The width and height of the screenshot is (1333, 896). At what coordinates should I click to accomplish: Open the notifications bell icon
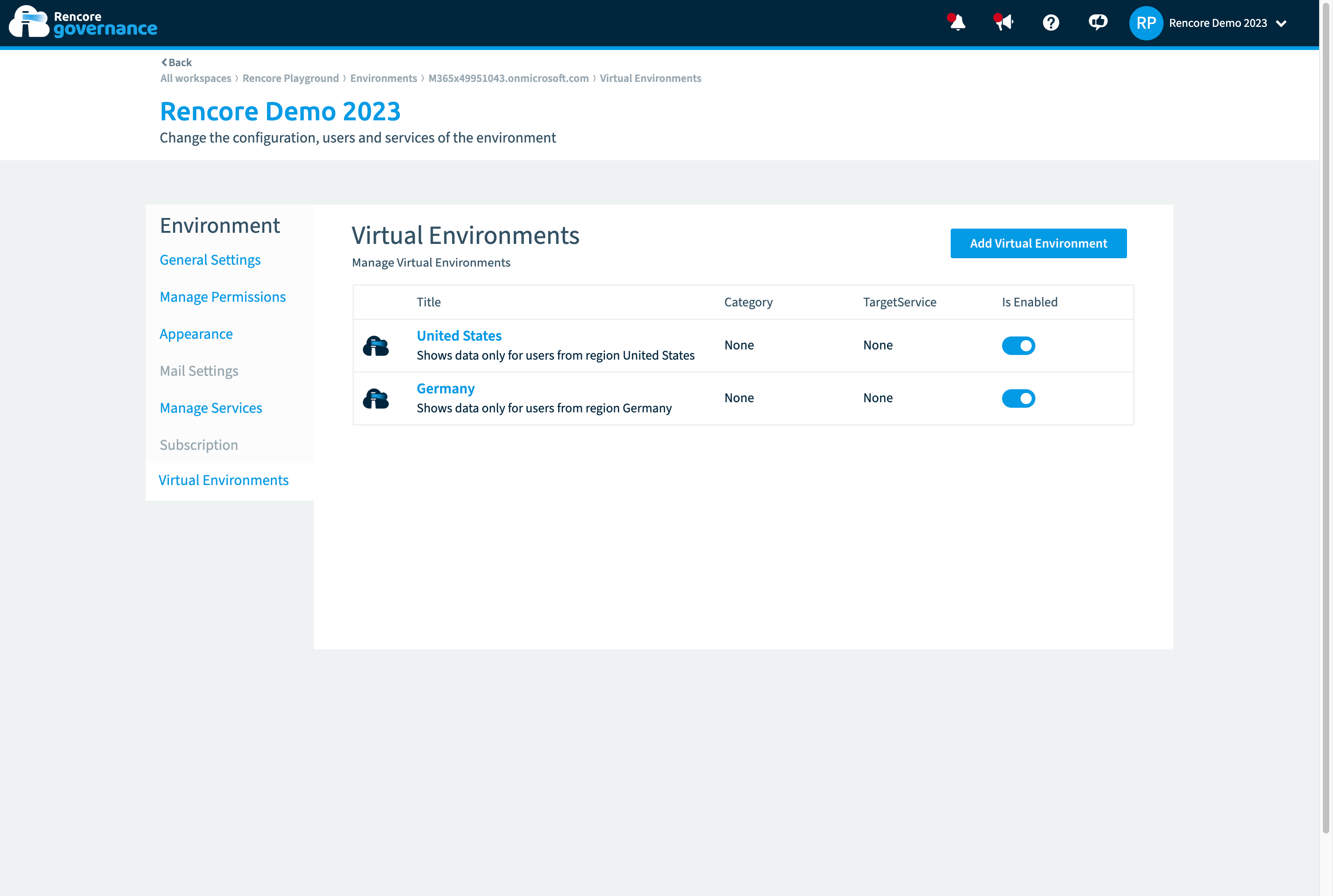[x=956, y=22]
